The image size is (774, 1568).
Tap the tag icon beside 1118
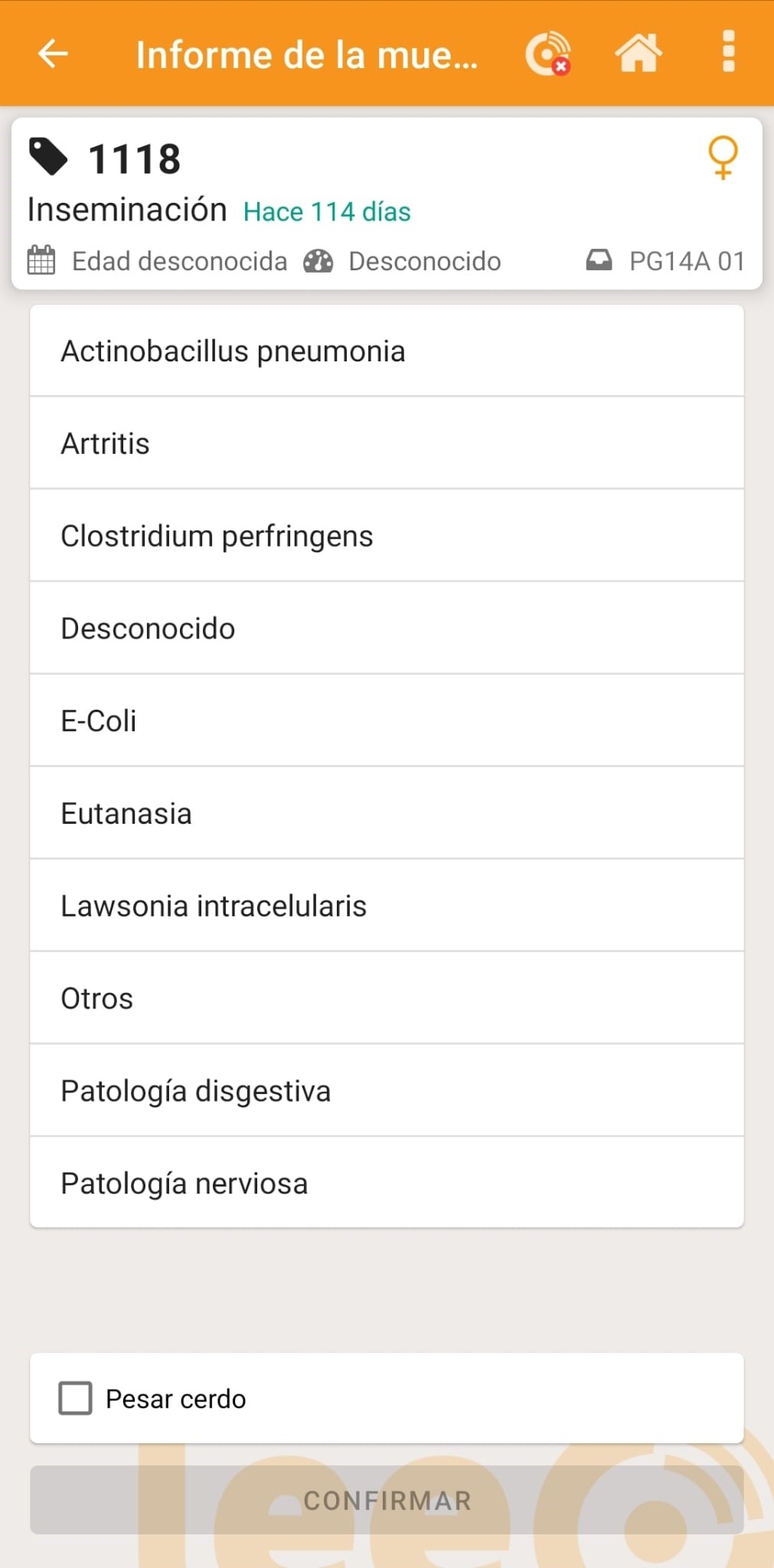(48, 157)
